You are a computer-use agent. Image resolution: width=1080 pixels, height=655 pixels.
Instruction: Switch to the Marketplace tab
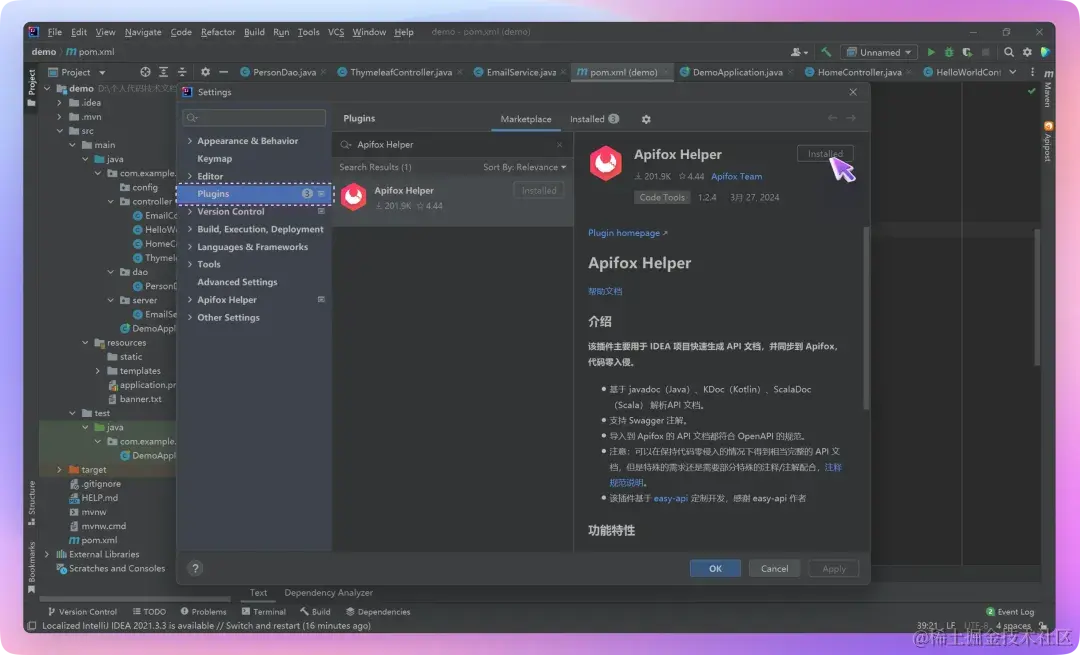click(526, 119)
